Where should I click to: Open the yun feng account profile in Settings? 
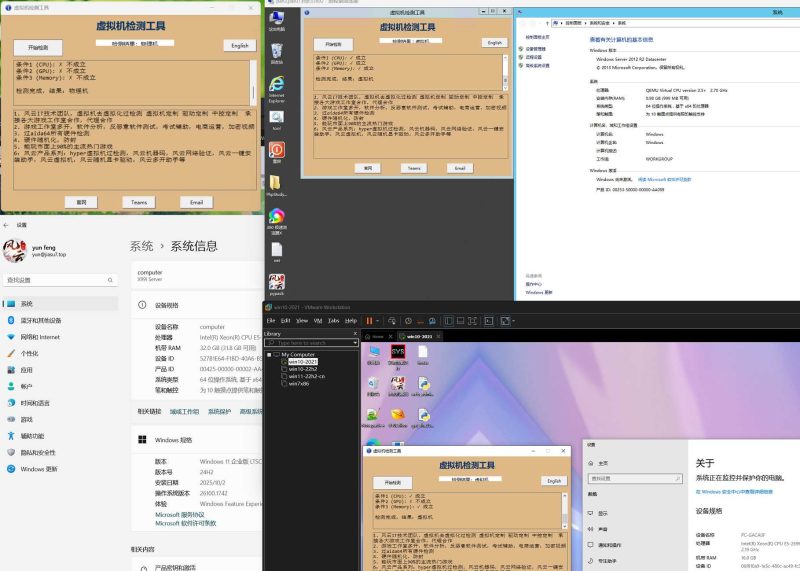pyautogui.click(x=36, y=251)
